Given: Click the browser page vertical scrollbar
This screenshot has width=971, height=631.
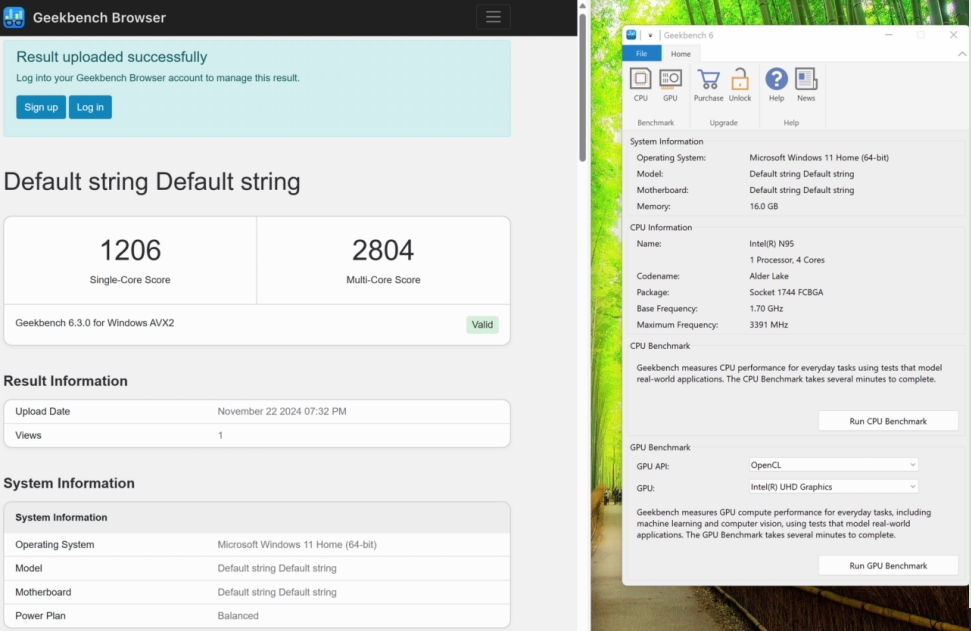Looking at the screenshot, I should coord(582,87).
